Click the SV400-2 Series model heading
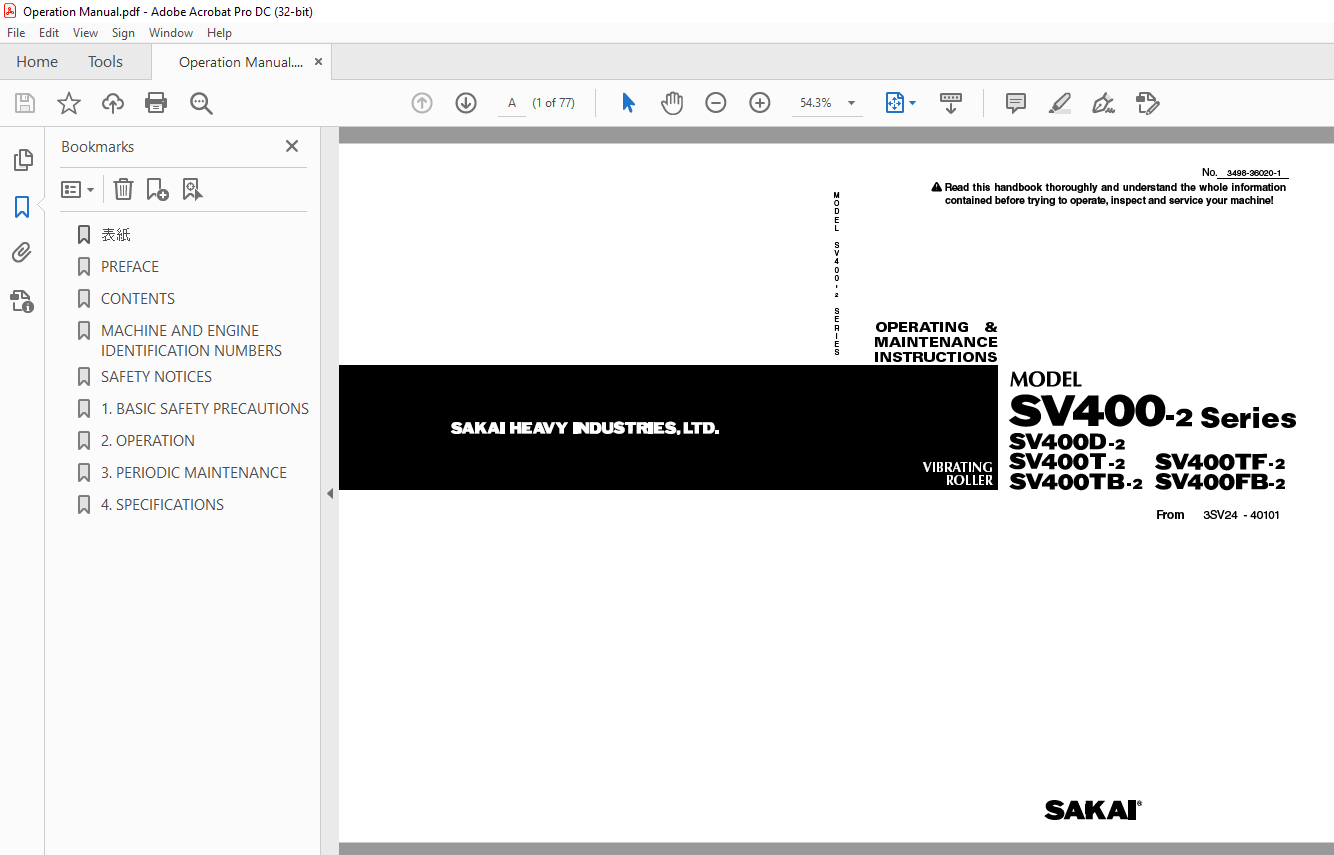Viewport: 1334px width, 855px height. click(1152, 412)
